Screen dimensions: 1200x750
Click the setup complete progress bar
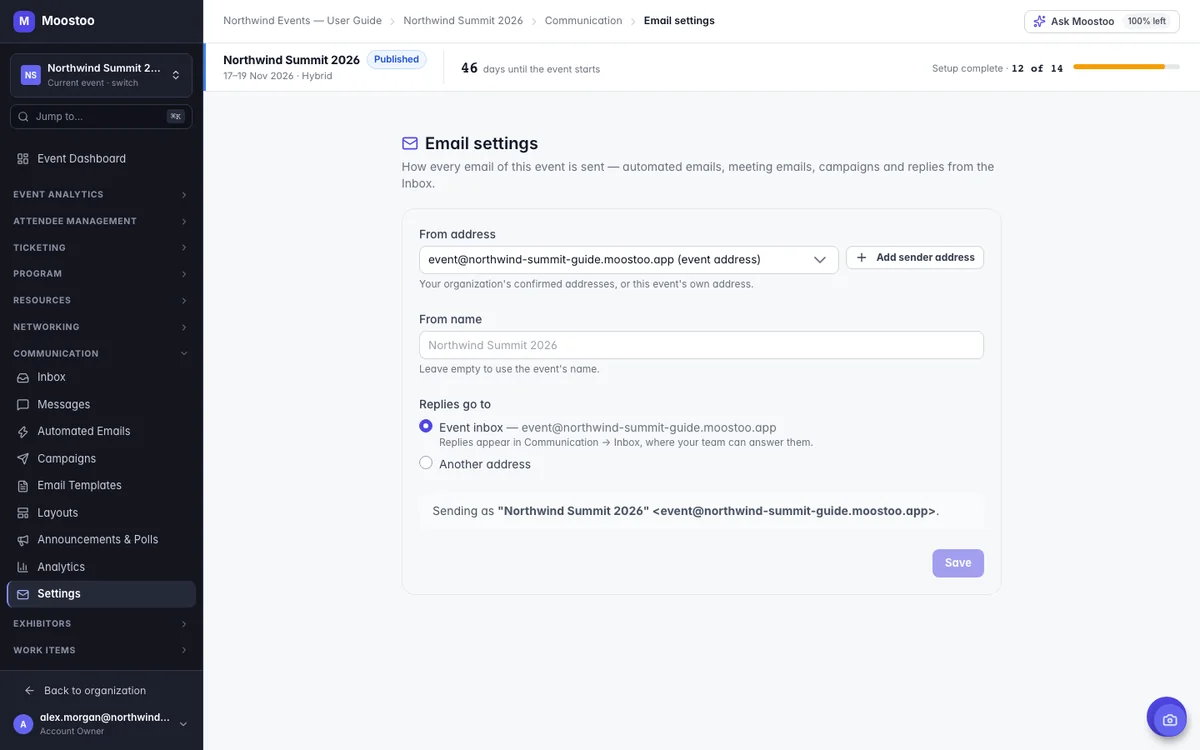click(x=1126, y=67)
